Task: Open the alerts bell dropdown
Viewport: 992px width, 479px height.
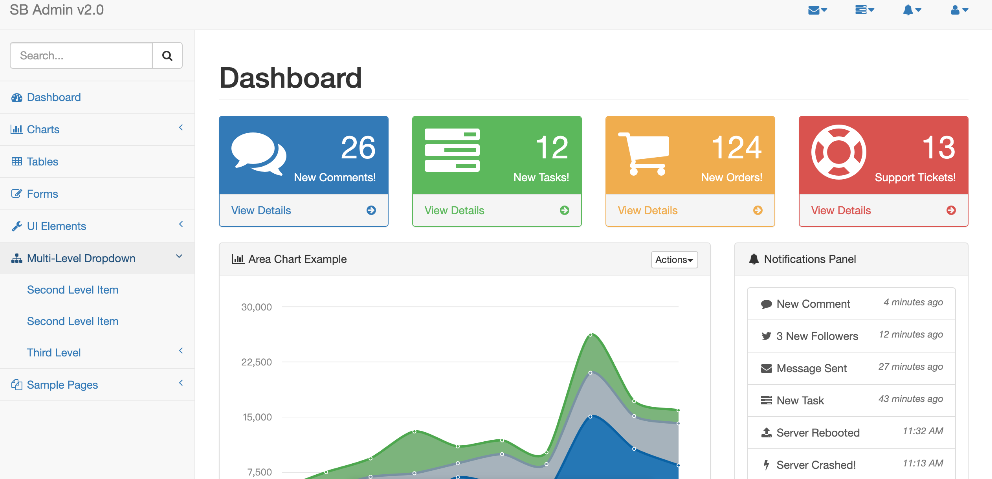Action: pyautogui.click(x=912, y=10)
